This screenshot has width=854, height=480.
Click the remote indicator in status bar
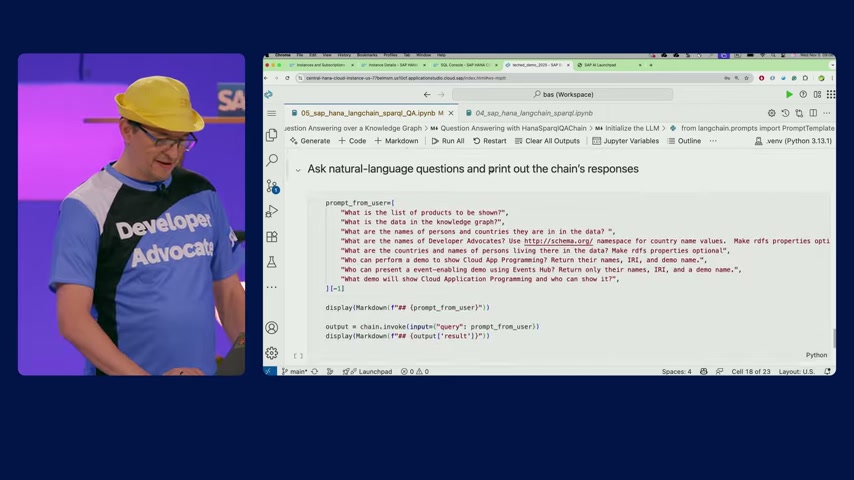[x=270, y=371]
